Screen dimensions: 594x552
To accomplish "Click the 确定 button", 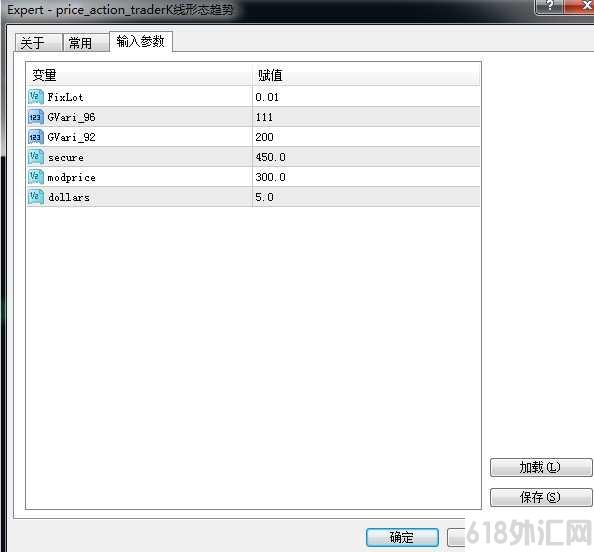I will point(402,537).
